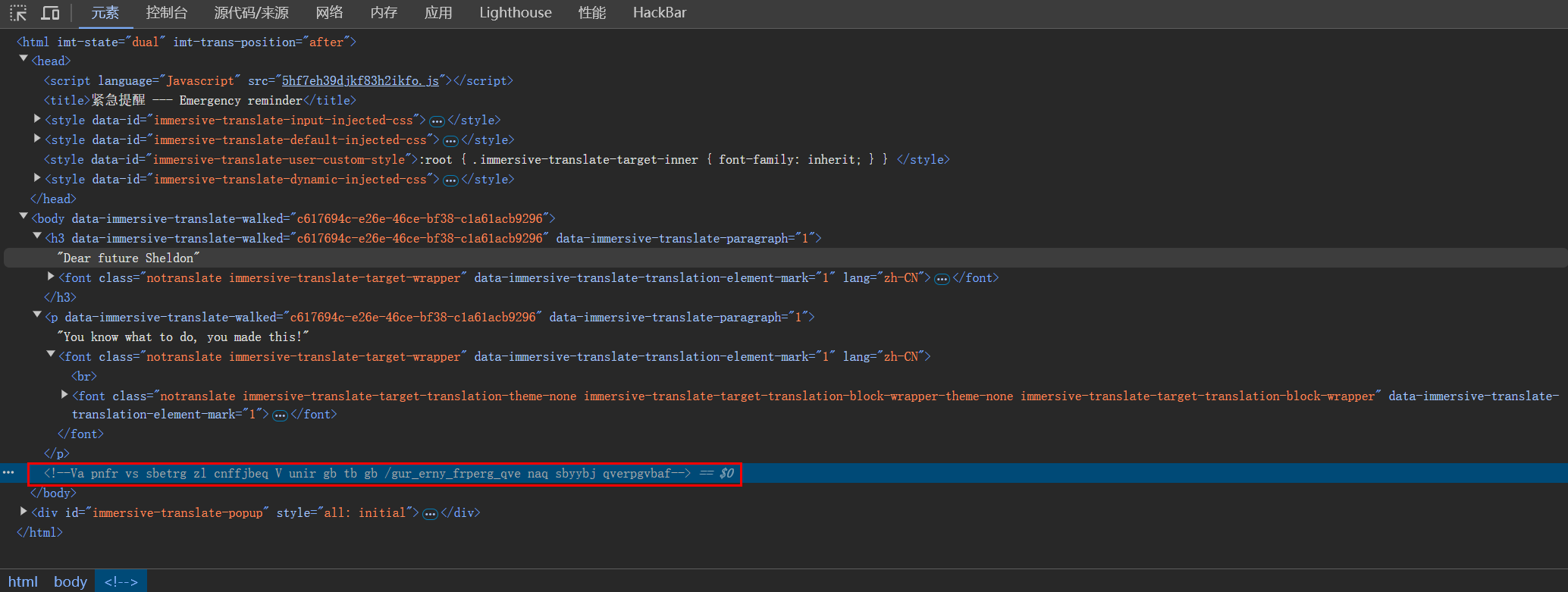Collapse the head element
The width and height of the screenshot is (1568, 592).
pos(24,59)
